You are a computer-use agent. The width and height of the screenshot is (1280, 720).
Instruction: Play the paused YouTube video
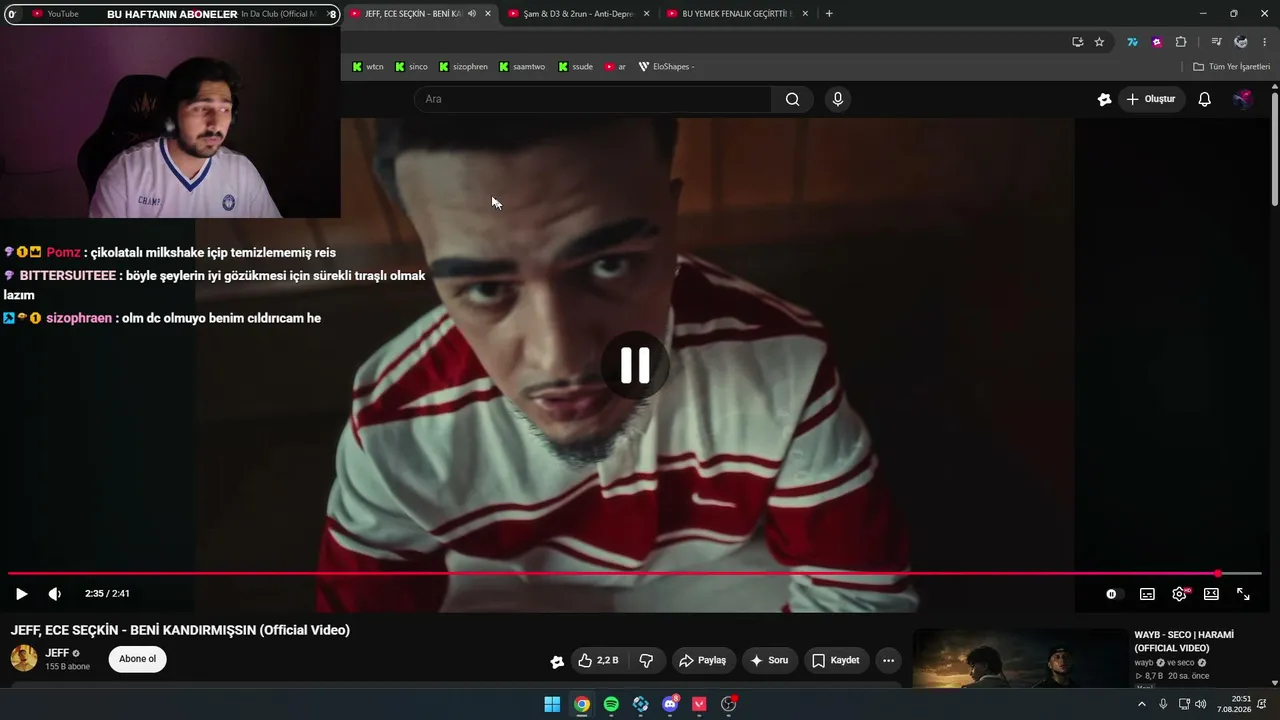21,594
